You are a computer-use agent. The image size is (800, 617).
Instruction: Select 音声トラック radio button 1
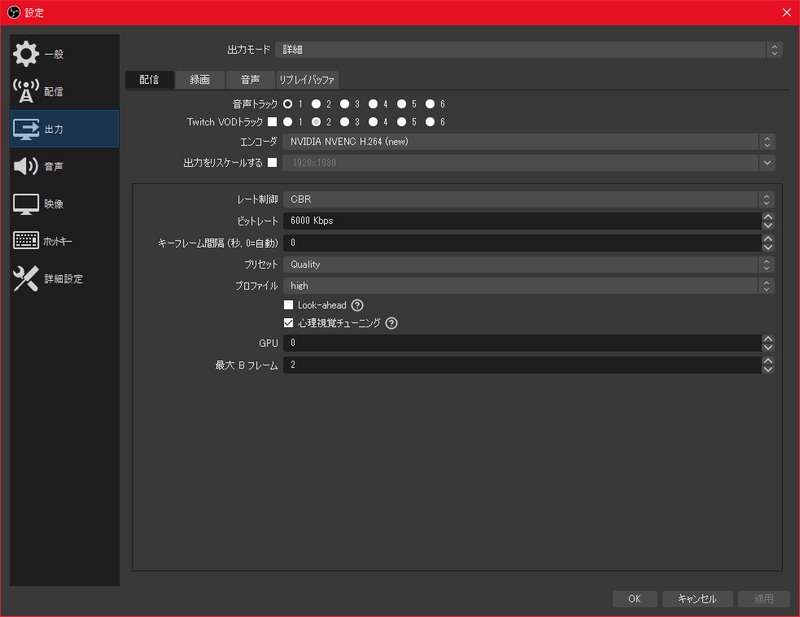click(288, 104)
